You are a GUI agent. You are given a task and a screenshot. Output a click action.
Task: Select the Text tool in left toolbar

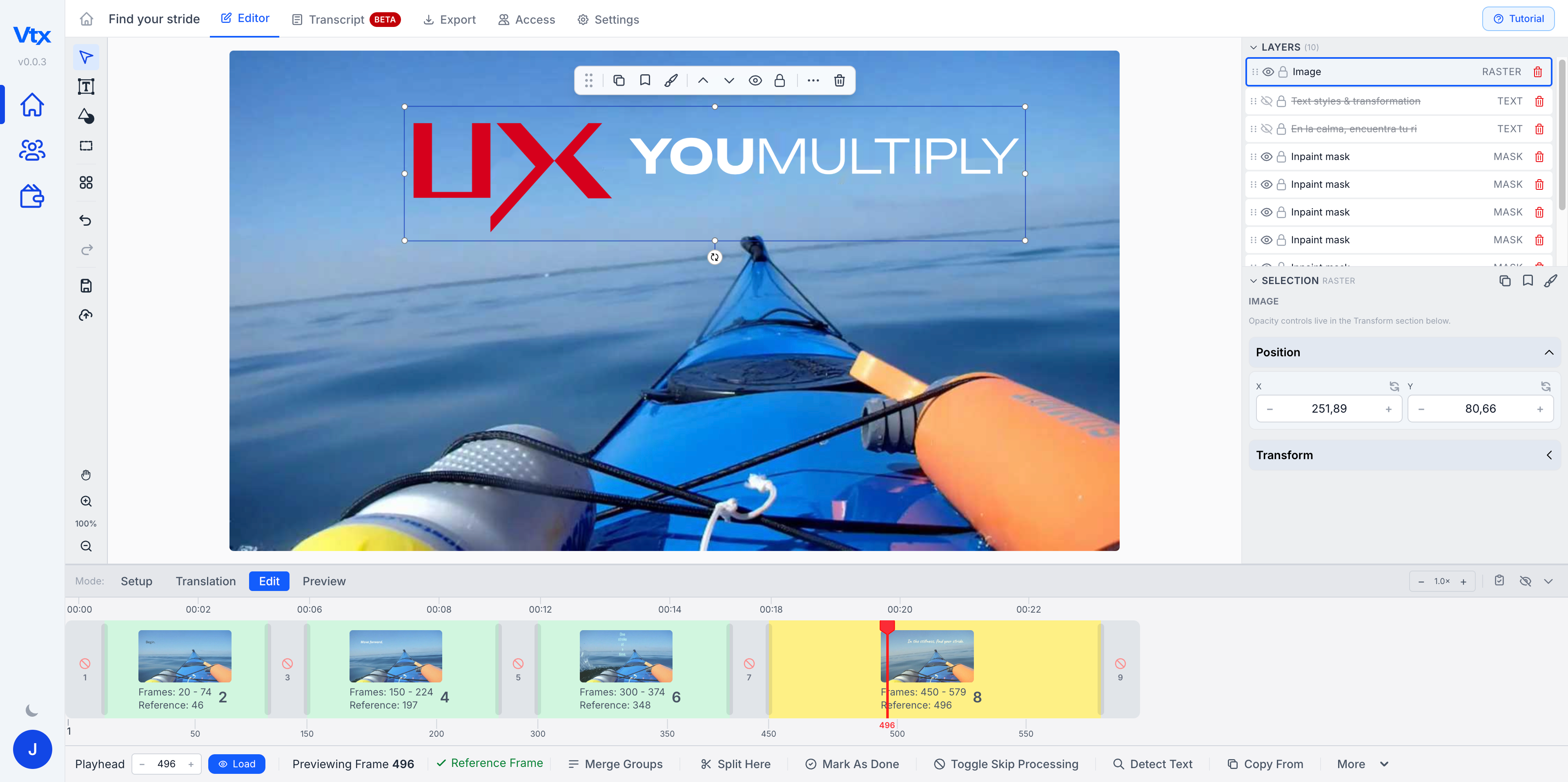click(x=86, y=87)
